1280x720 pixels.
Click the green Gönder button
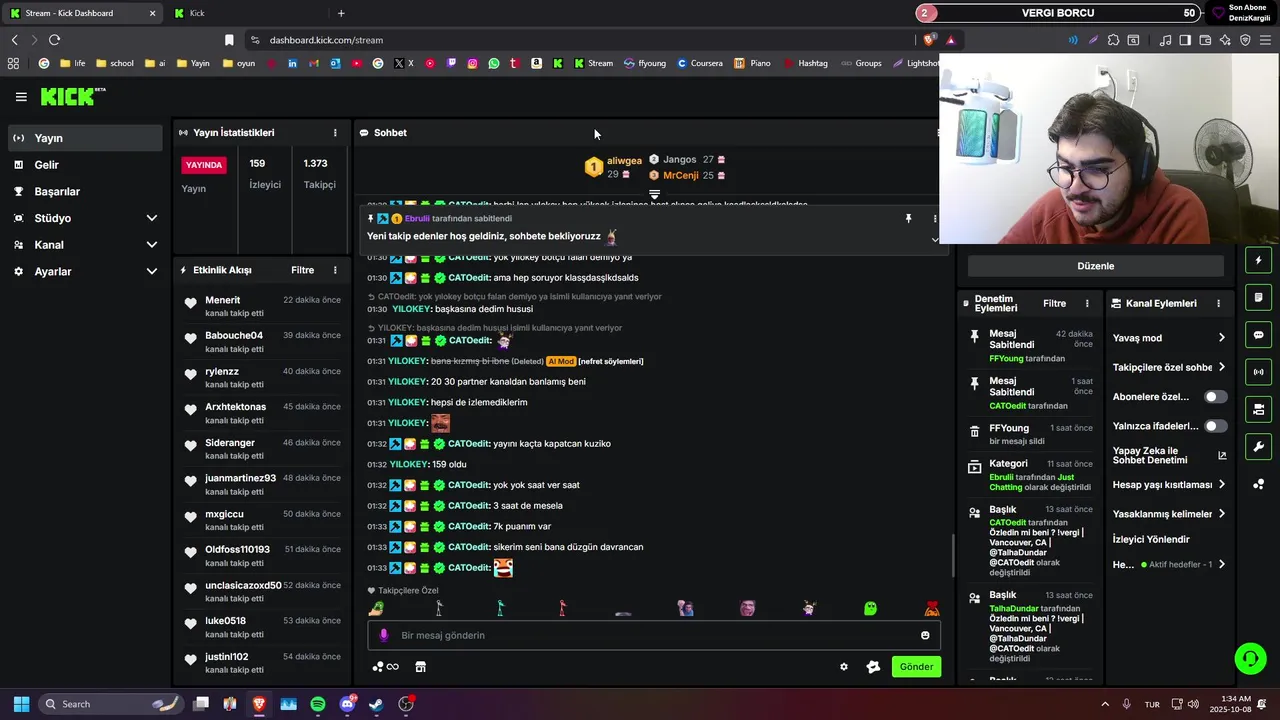916,667
